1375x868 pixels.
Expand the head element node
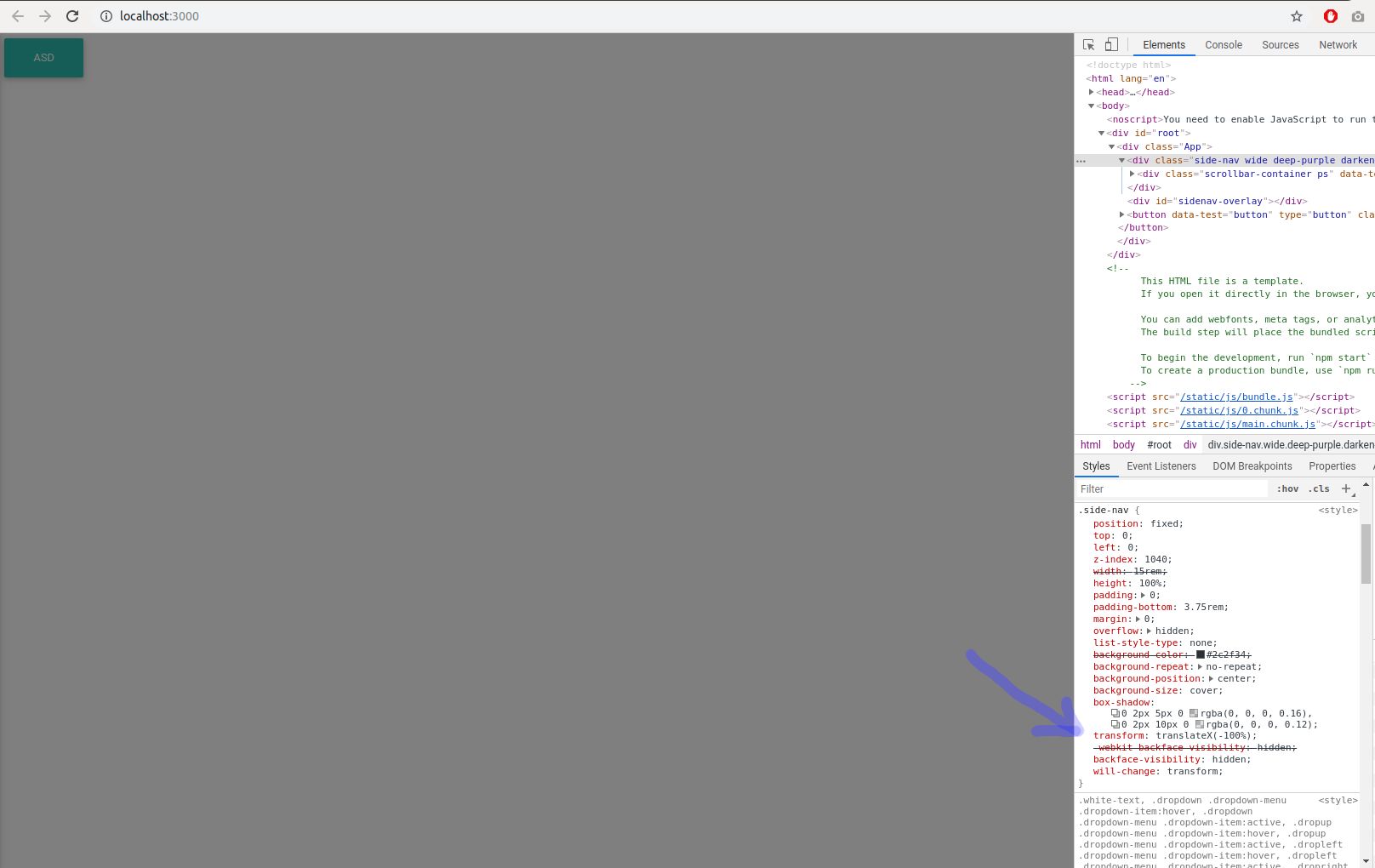click(1091, 92)
